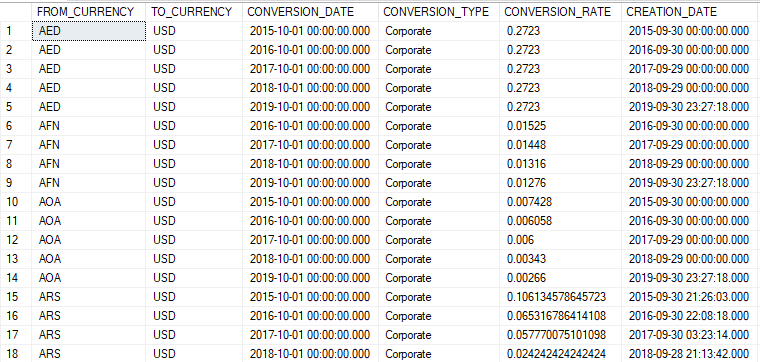Screen dimensions: 760x362
Task: Click the AOA cell in row 10
Action: 89,202
